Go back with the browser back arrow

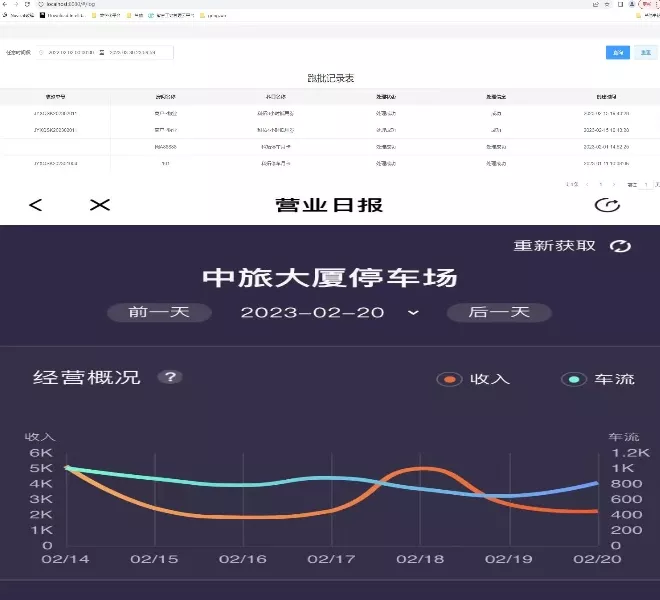[x=5, y=4]
